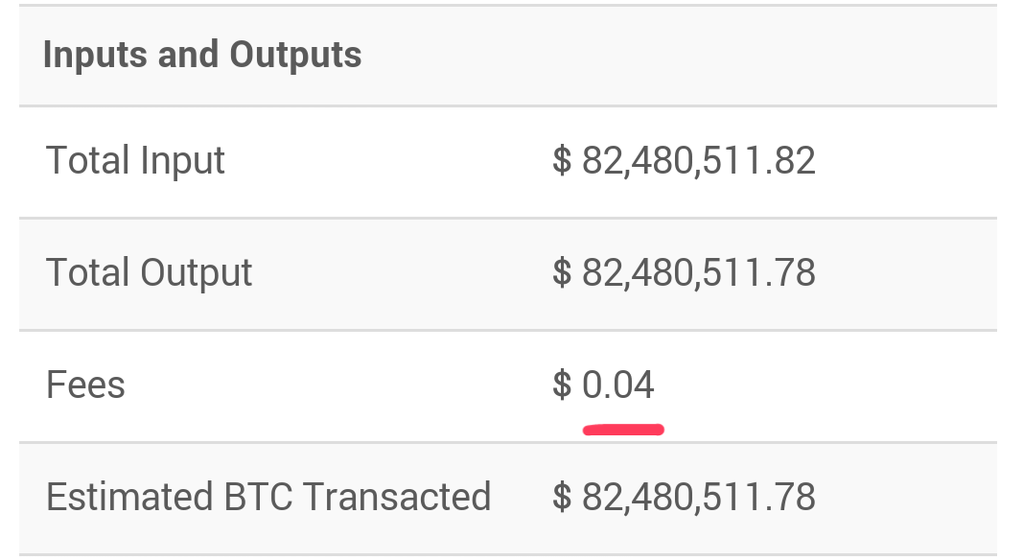Click the word "Transacted" in the last row
The height and width of the screenshot is (560, 1023).
(x=397, y=497)
